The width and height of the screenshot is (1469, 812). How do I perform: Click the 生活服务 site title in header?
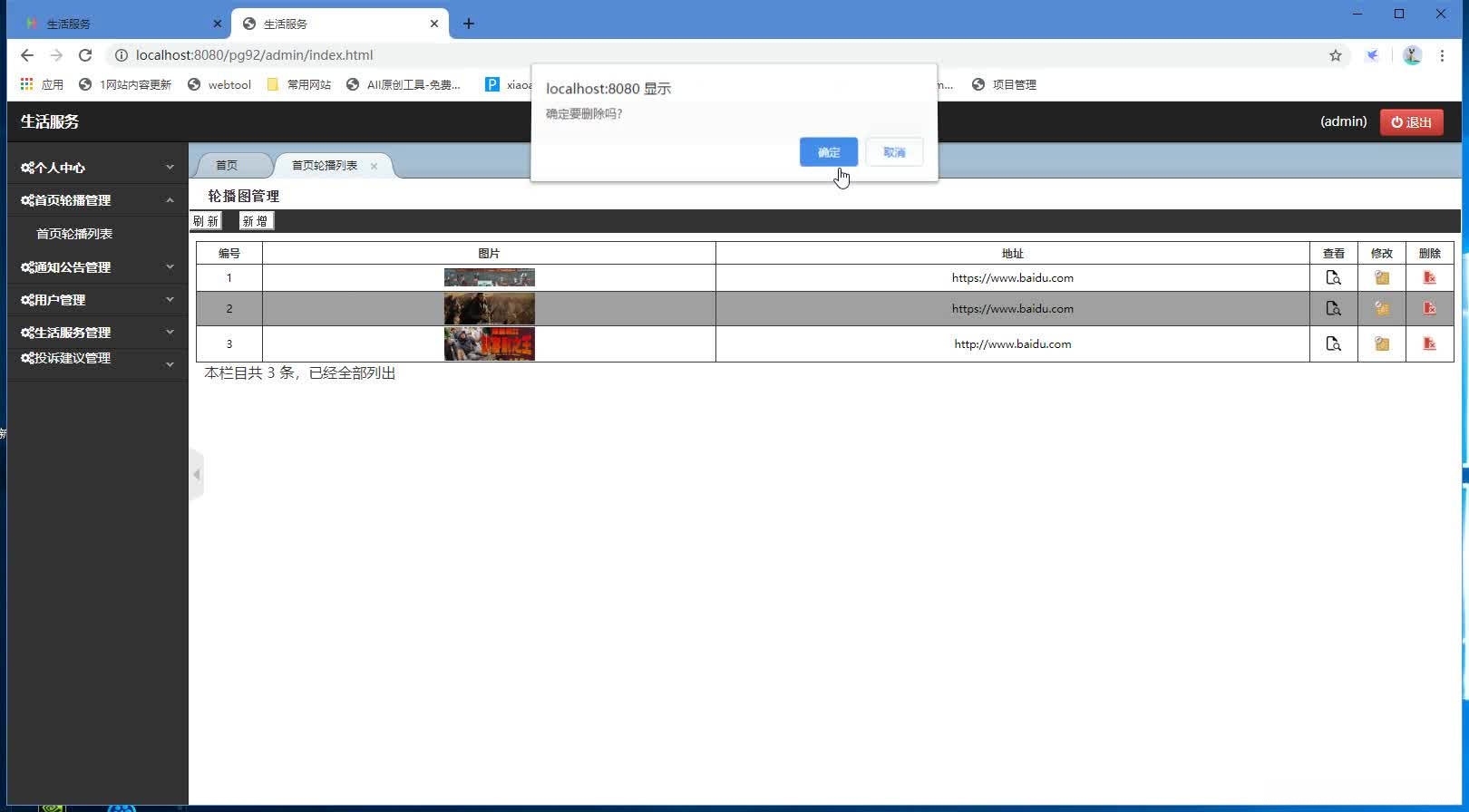[x=50, y=121]
